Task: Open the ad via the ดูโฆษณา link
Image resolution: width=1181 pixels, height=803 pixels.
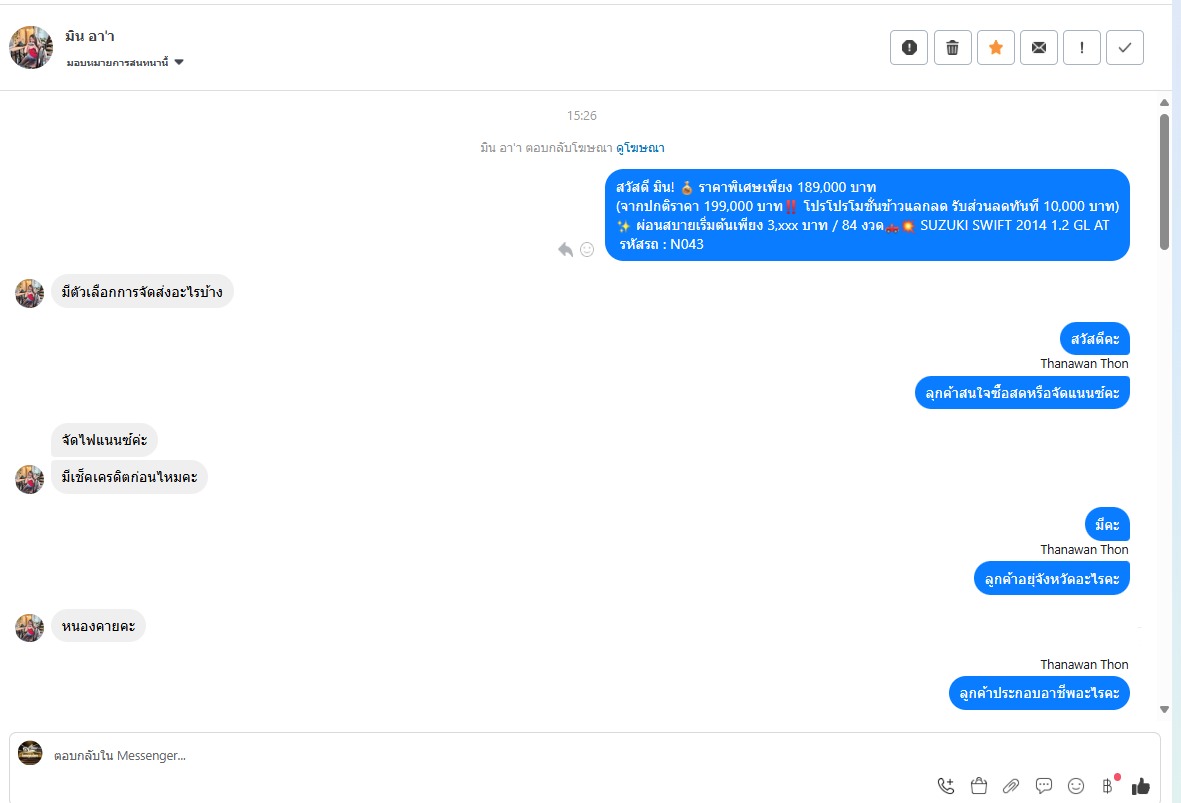Action: coord(640,148)
